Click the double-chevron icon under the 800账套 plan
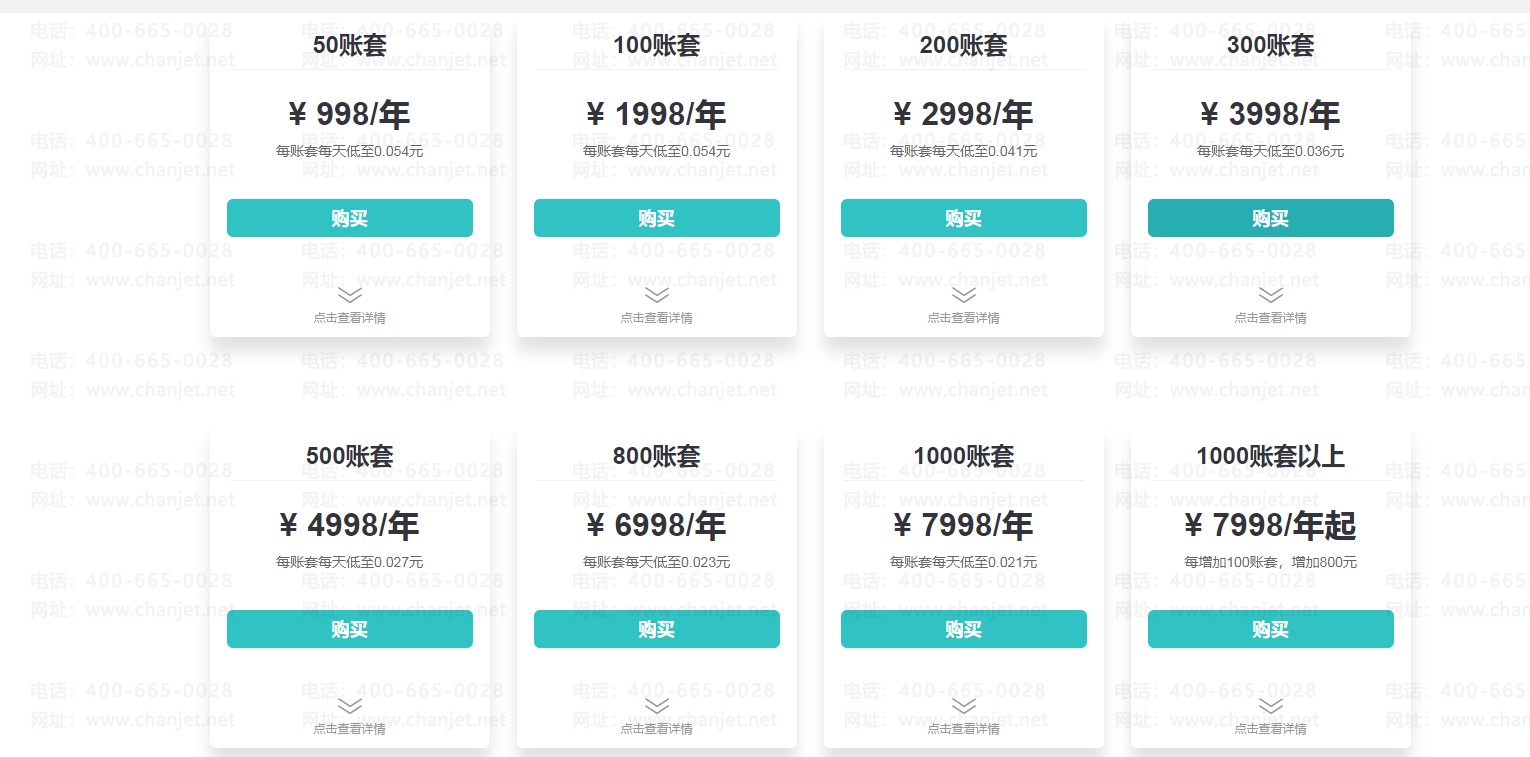The image size is (1530, 757). pyautogui.click(x=656, y=706)
